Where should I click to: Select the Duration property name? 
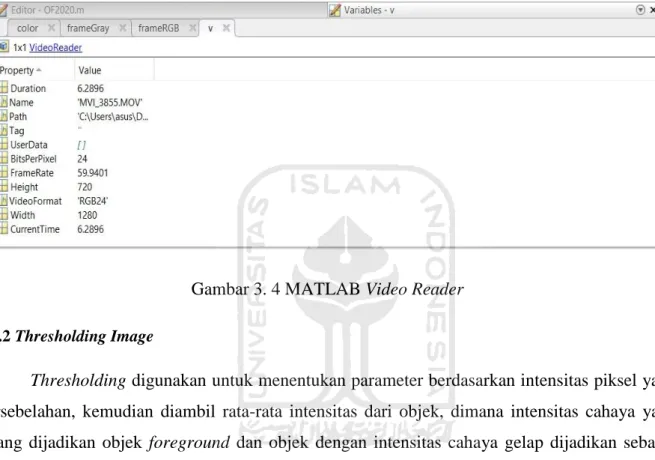coord(28,88)
